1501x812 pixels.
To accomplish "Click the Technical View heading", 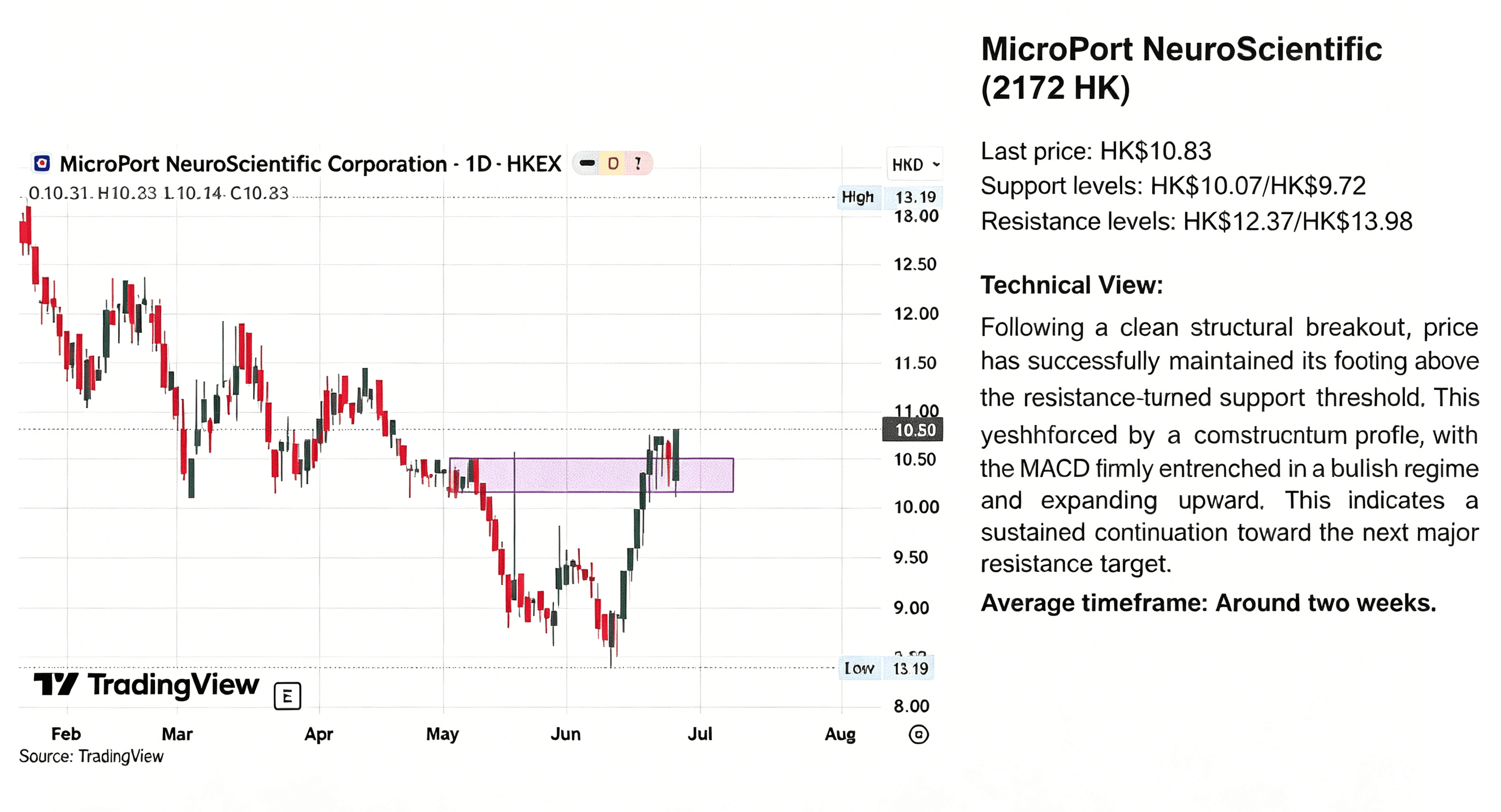I will click(1071, 285).
